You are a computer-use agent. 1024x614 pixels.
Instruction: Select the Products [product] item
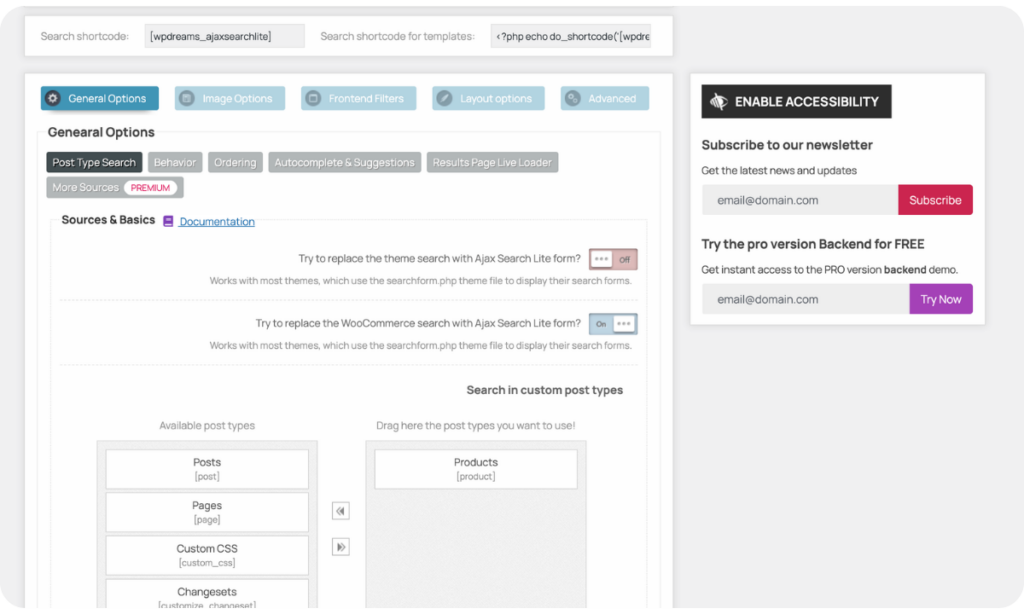point(475,469)
